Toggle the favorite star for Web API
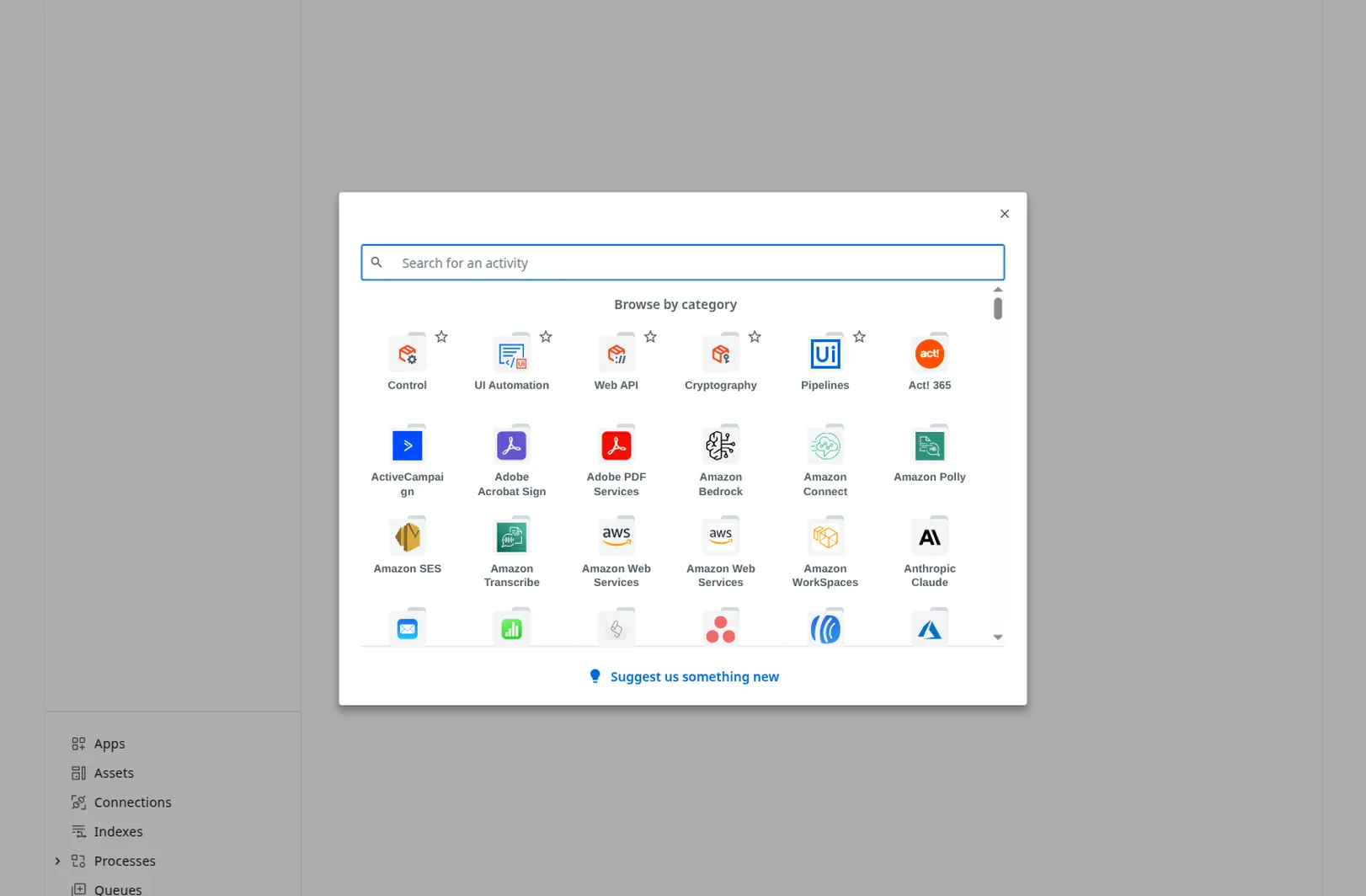Screen dimensions: 1366x896 coord(650,337)
